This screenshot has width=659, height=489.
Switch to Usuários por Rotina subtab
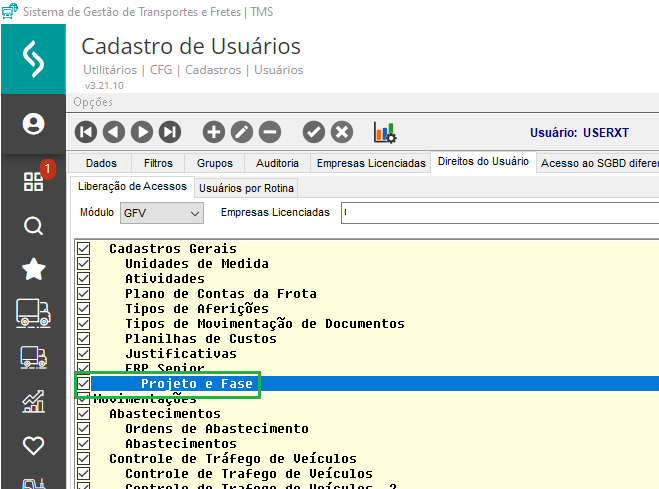coord(246,188)
